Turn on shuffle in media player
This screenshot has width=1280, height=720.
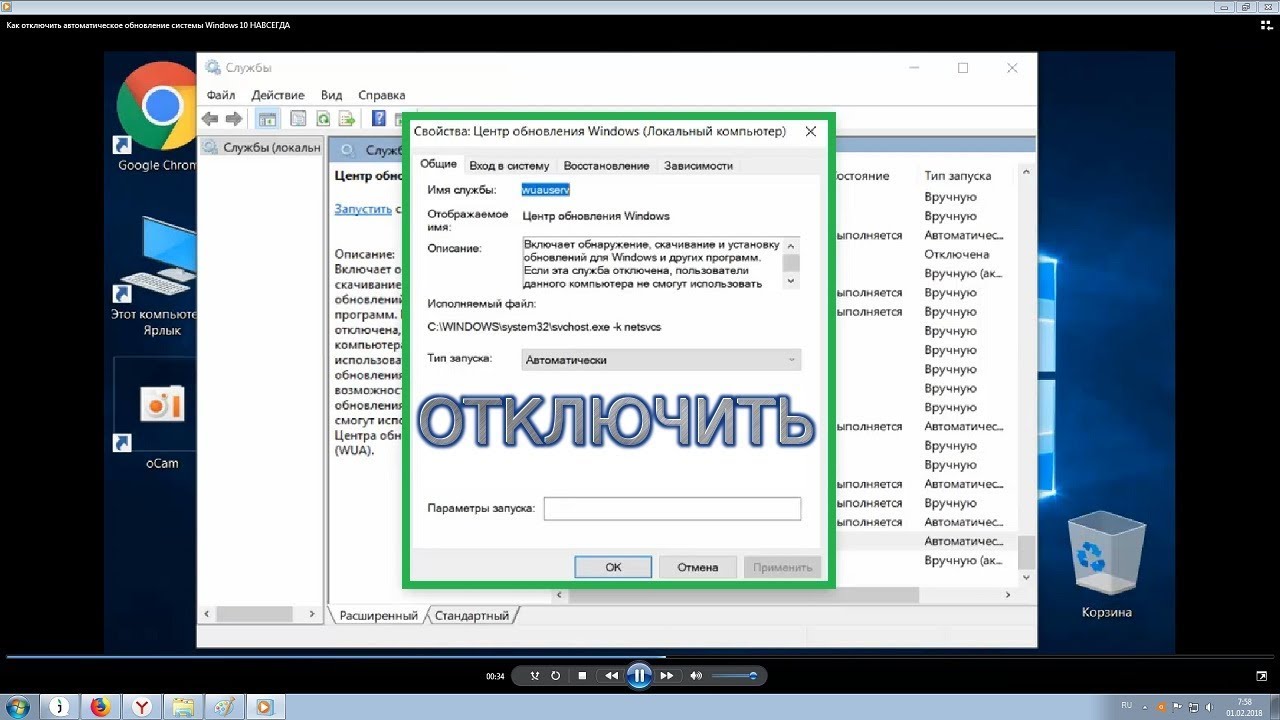point(535,676)
